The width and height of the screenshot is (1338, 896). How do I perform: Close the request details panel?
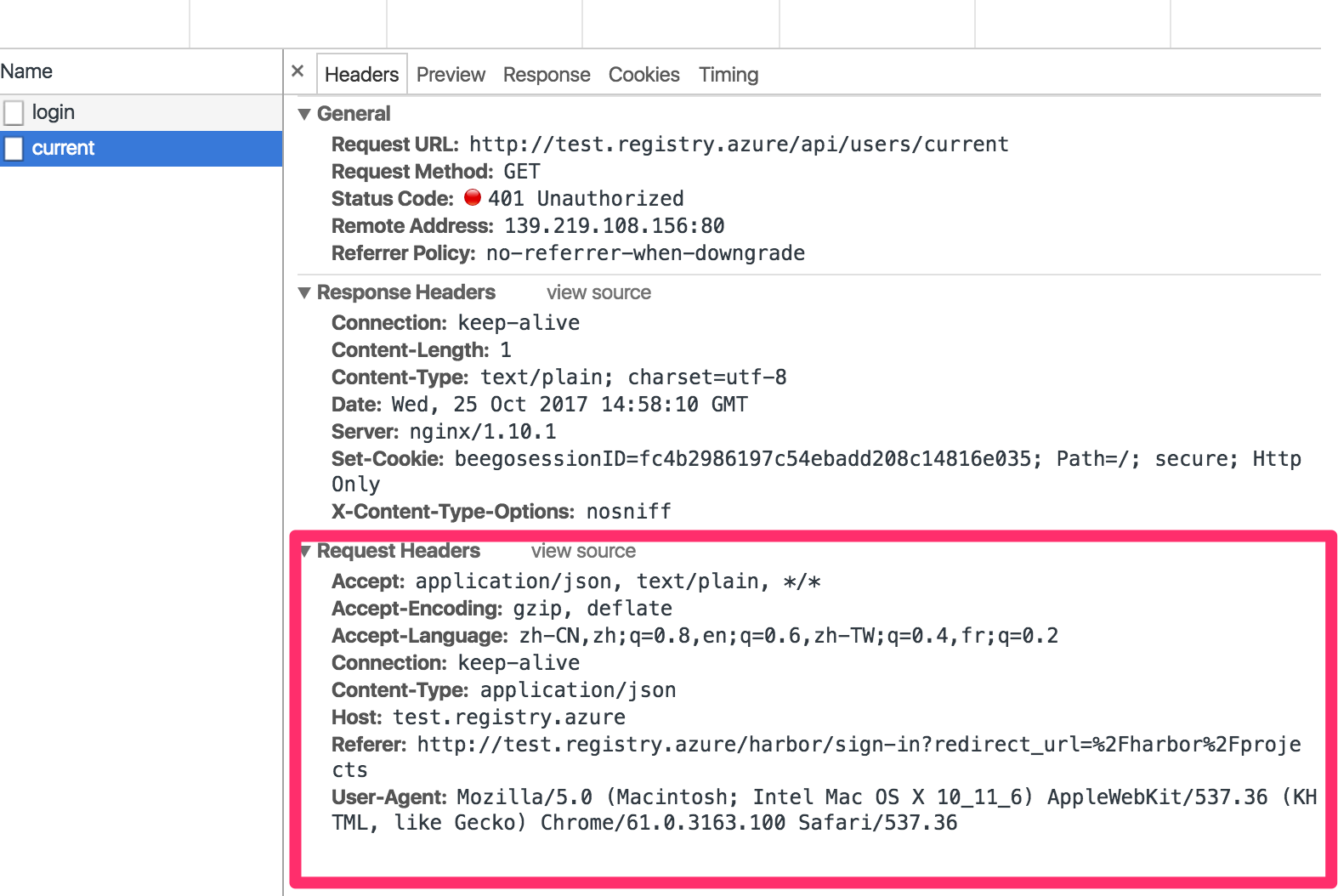tap(298, 71)
